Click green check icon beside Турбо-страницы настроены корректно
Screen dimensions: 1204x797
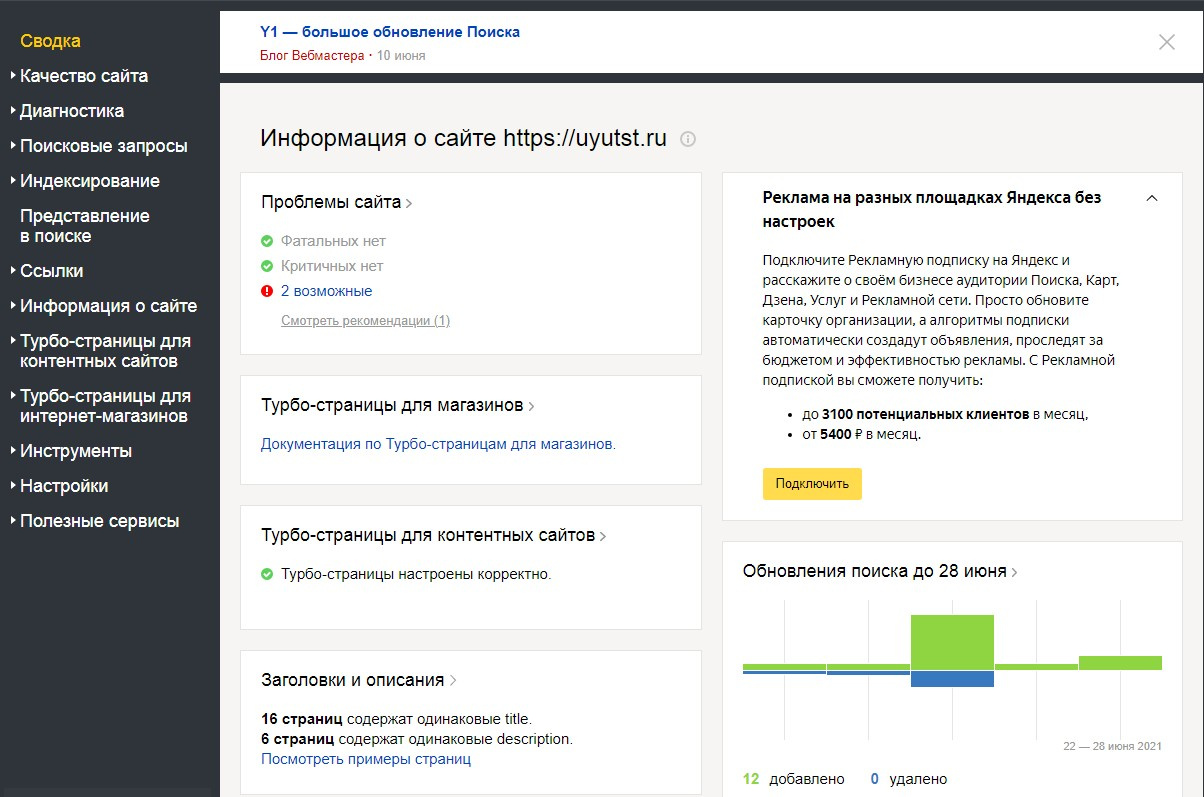pos(267,574)
